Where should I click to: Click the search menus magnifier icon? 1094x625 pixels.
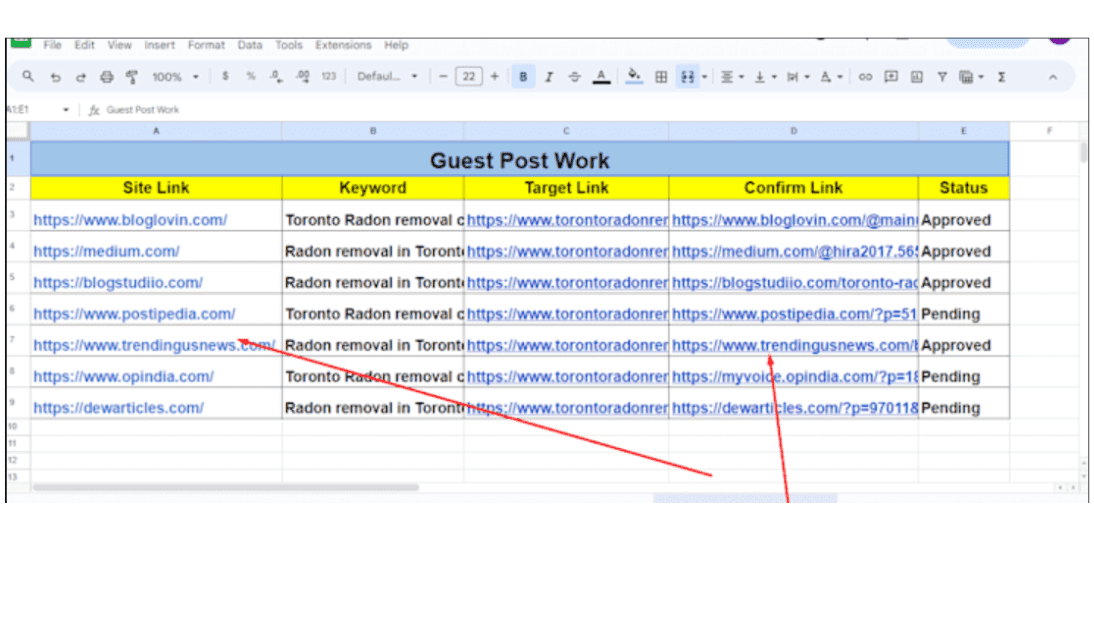28,77
